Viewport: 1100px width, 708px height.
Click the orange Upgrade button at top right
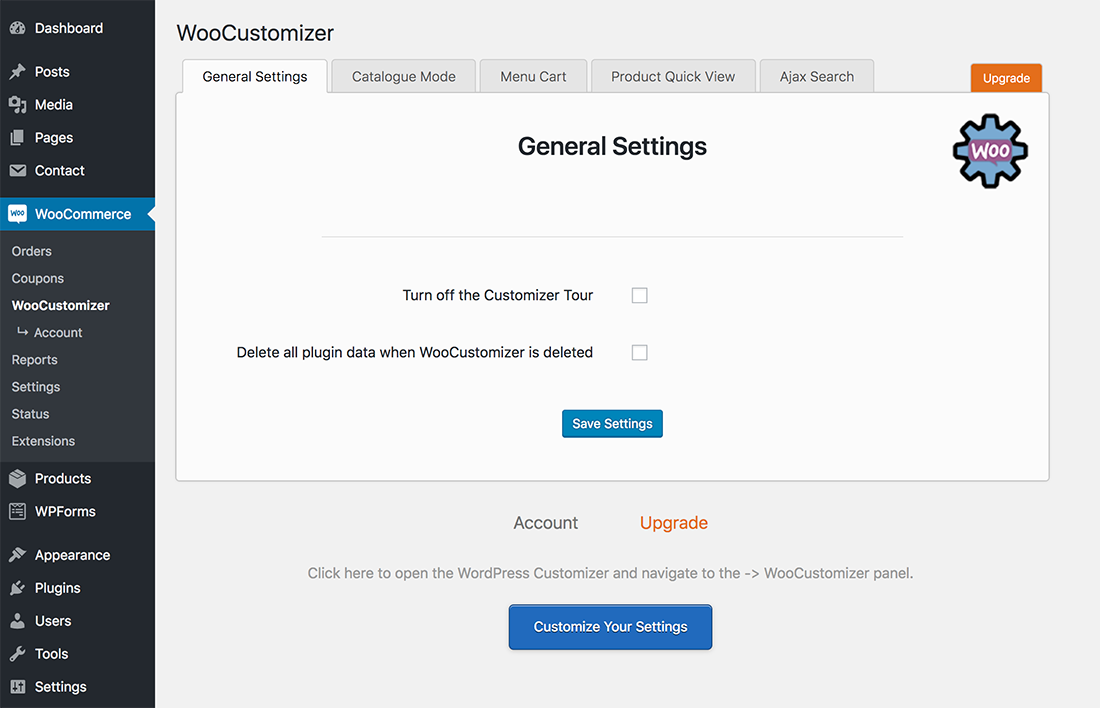pyautogui.click(x=1006, y=78)
